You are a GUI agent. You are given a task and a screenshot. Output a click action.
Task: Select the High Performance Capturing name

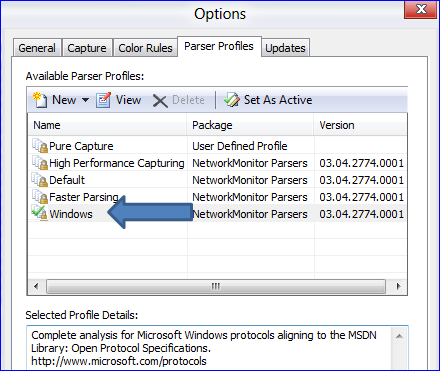[x=117, y=163]
